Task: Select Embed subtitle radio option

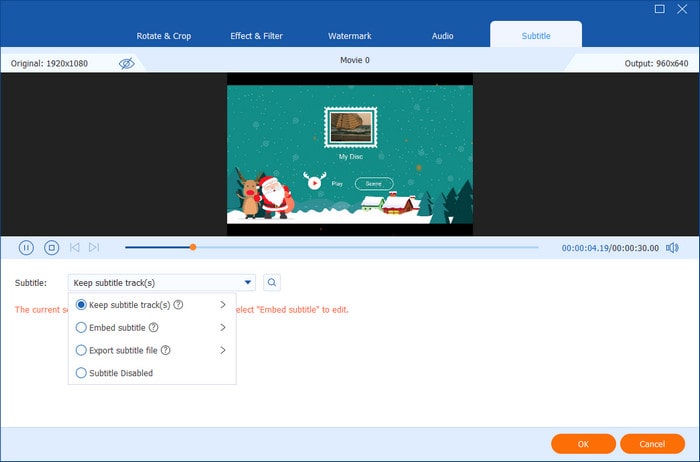Action: click(82, 327)
